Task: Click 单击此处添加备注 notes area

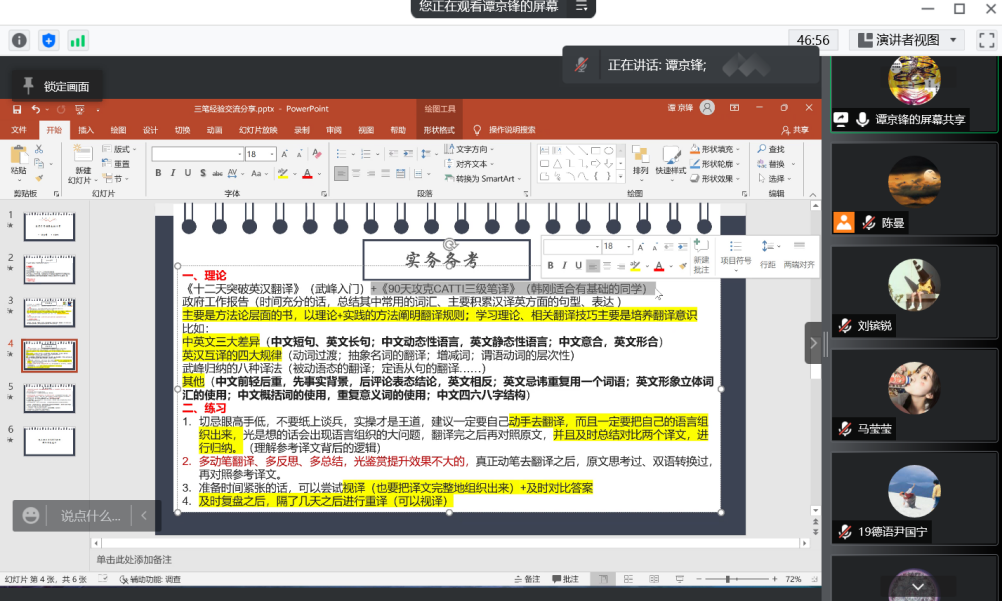Action: [134, 559]
